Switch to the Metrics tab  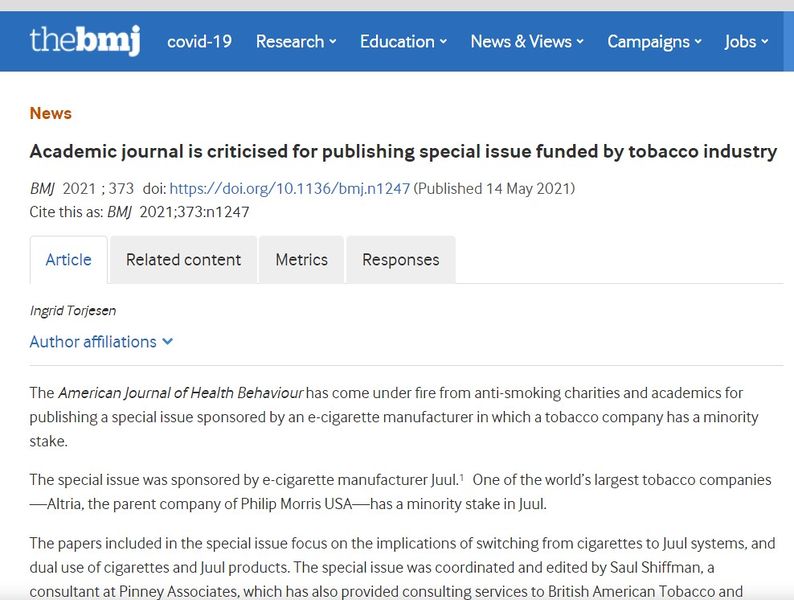301,260
